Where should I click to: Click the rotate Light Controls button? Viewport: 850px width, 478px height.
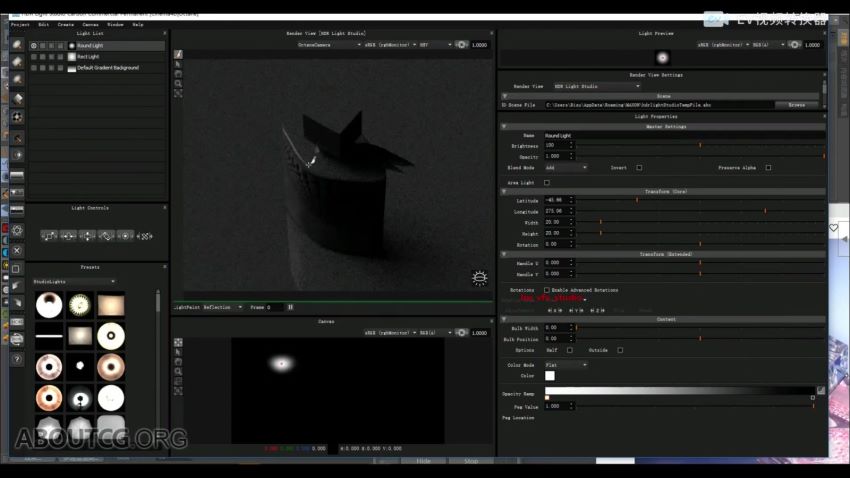[x=106, y=236]
